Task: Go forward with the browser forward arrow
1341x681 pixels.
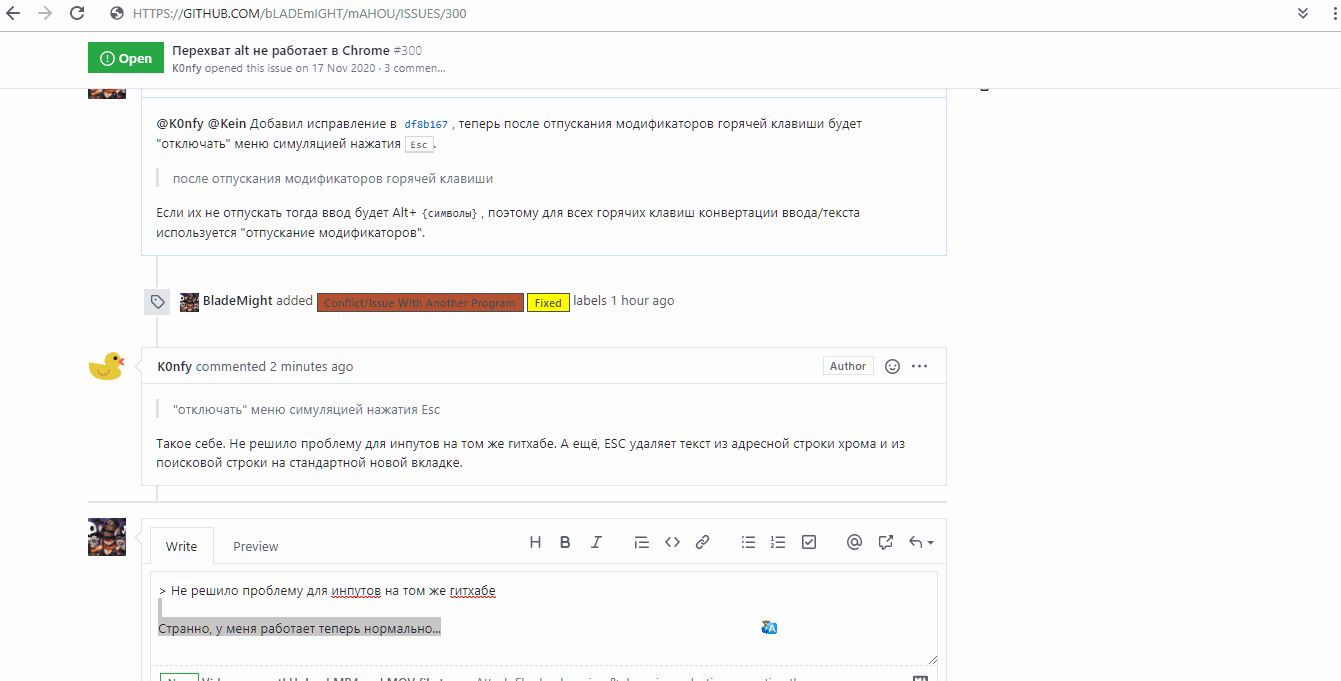Action: point(45,14)
